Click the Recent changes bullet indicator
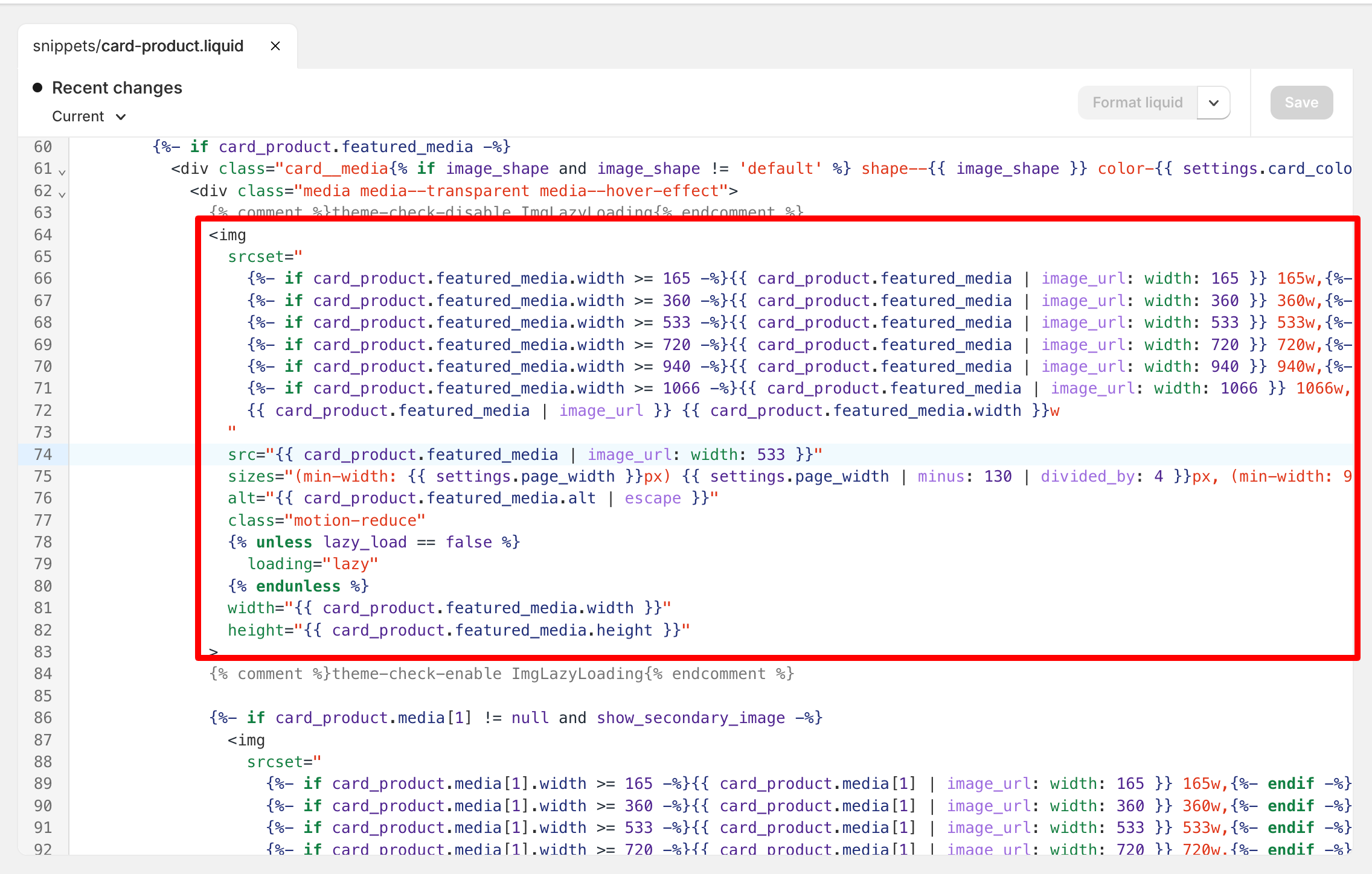This screenshot has height=874, width=1372. point(37,88)
